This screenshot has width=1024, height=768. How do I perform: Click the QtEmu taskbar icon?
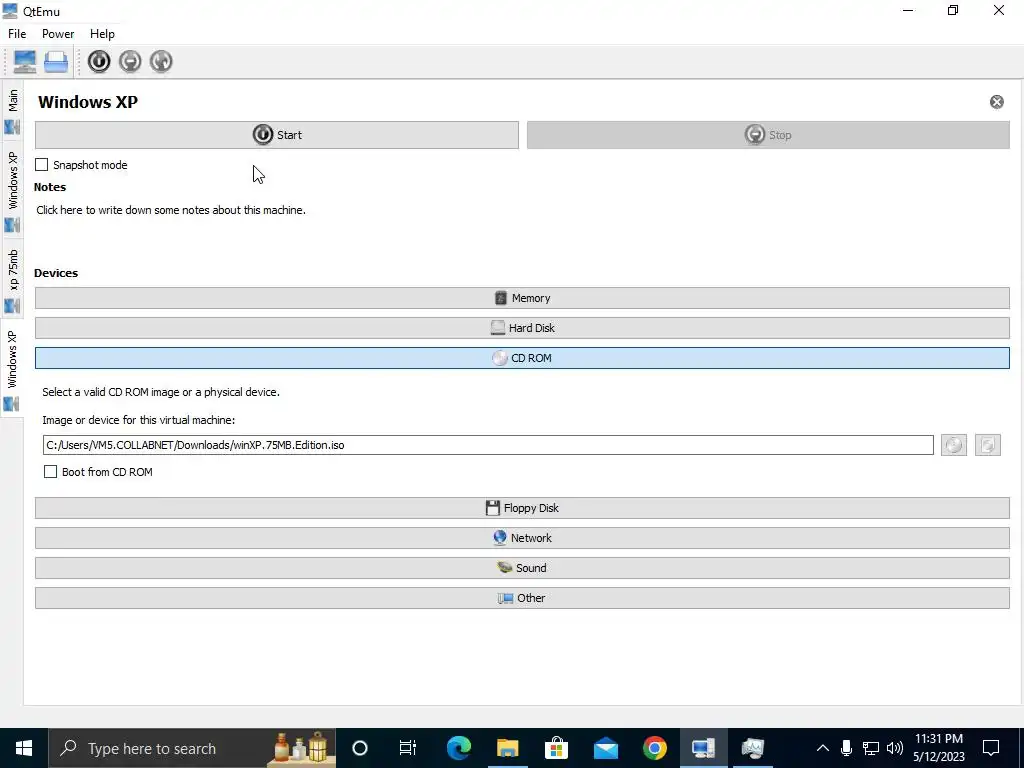coord(703,748)
